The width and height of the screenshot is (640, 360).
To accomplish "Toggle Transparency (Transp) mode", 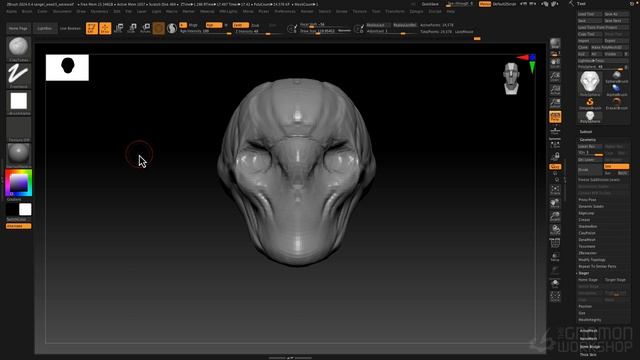I will [555, 257].
